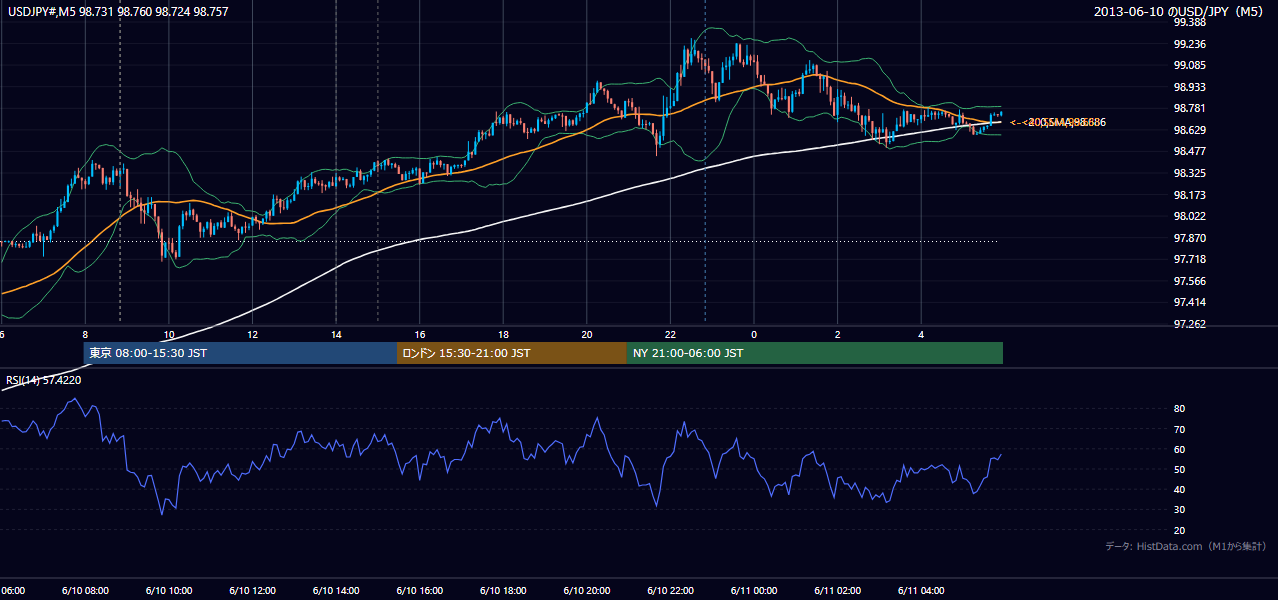Click the 6/10 10:00 date axis label
The image size is (1278, 600).
[x=169, y=591]
